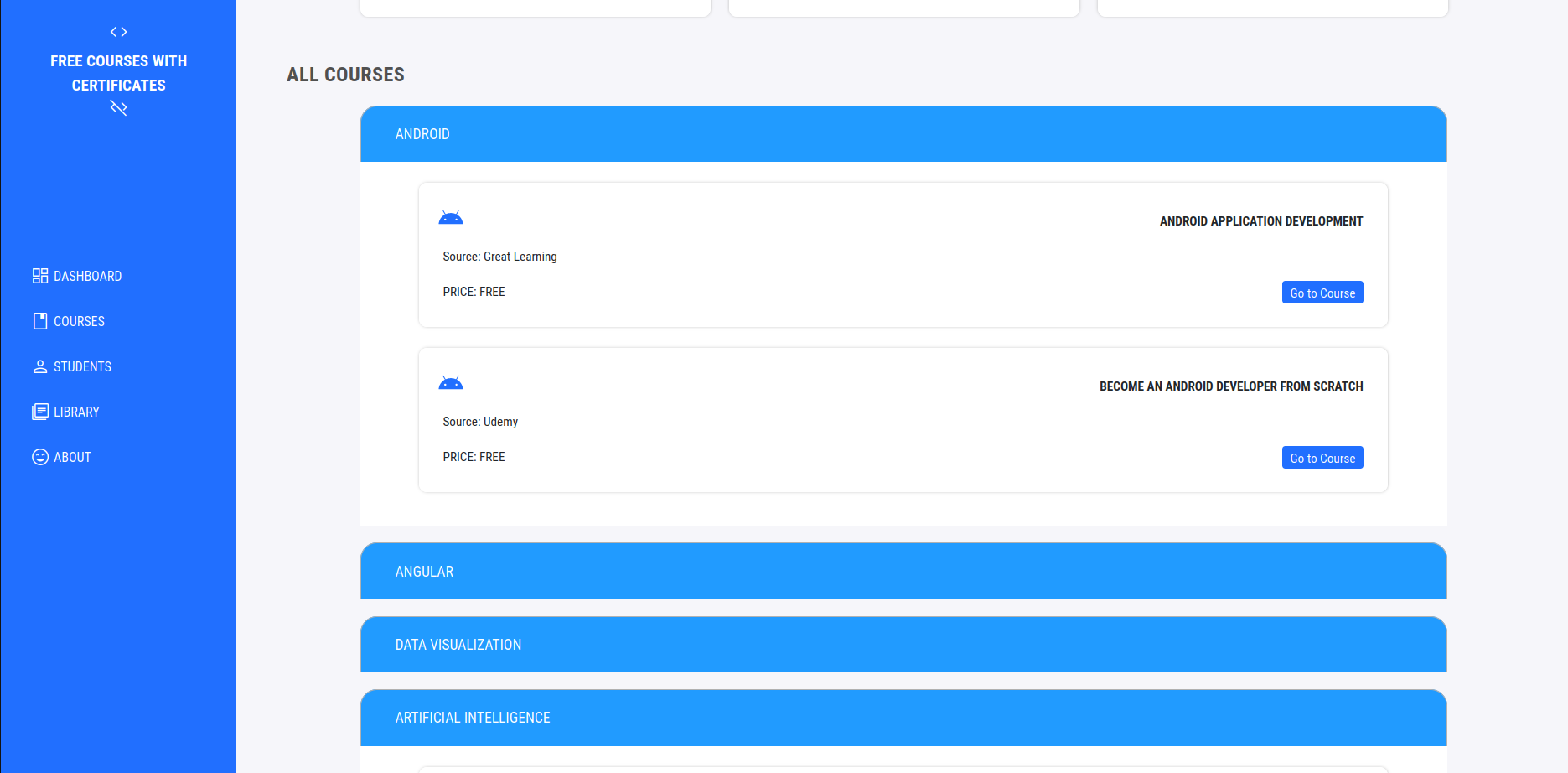This screenshot has width=1568, height=773.
Task: Select the Students person icon
Action: tap(40, 366)
